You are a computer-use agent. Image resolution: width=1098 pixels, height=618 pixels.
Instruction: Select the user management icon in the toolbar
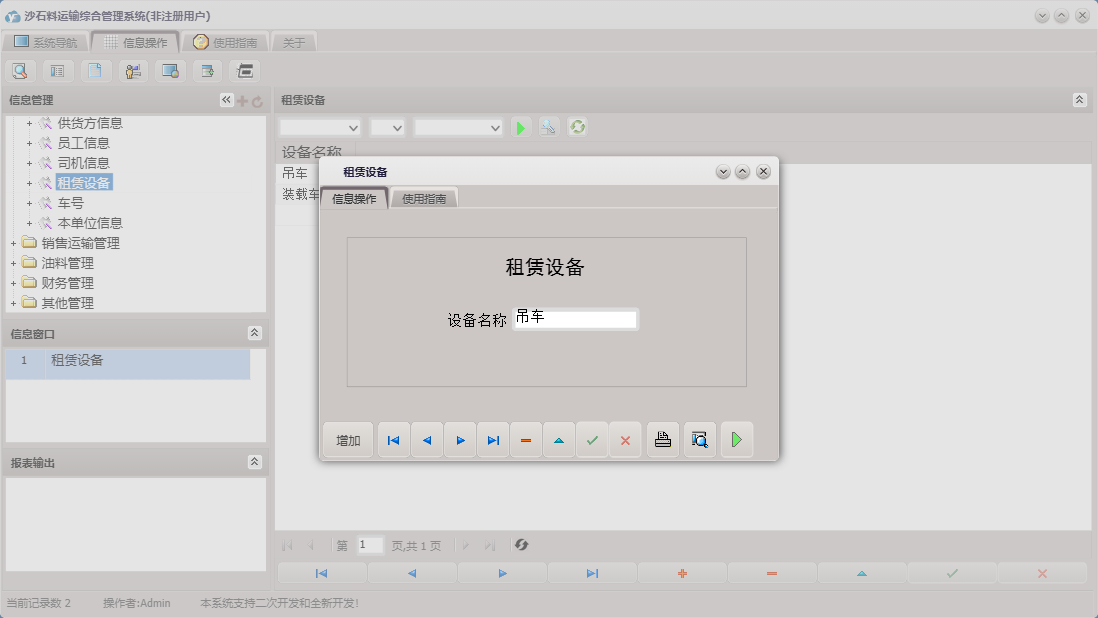click(131, 71)
